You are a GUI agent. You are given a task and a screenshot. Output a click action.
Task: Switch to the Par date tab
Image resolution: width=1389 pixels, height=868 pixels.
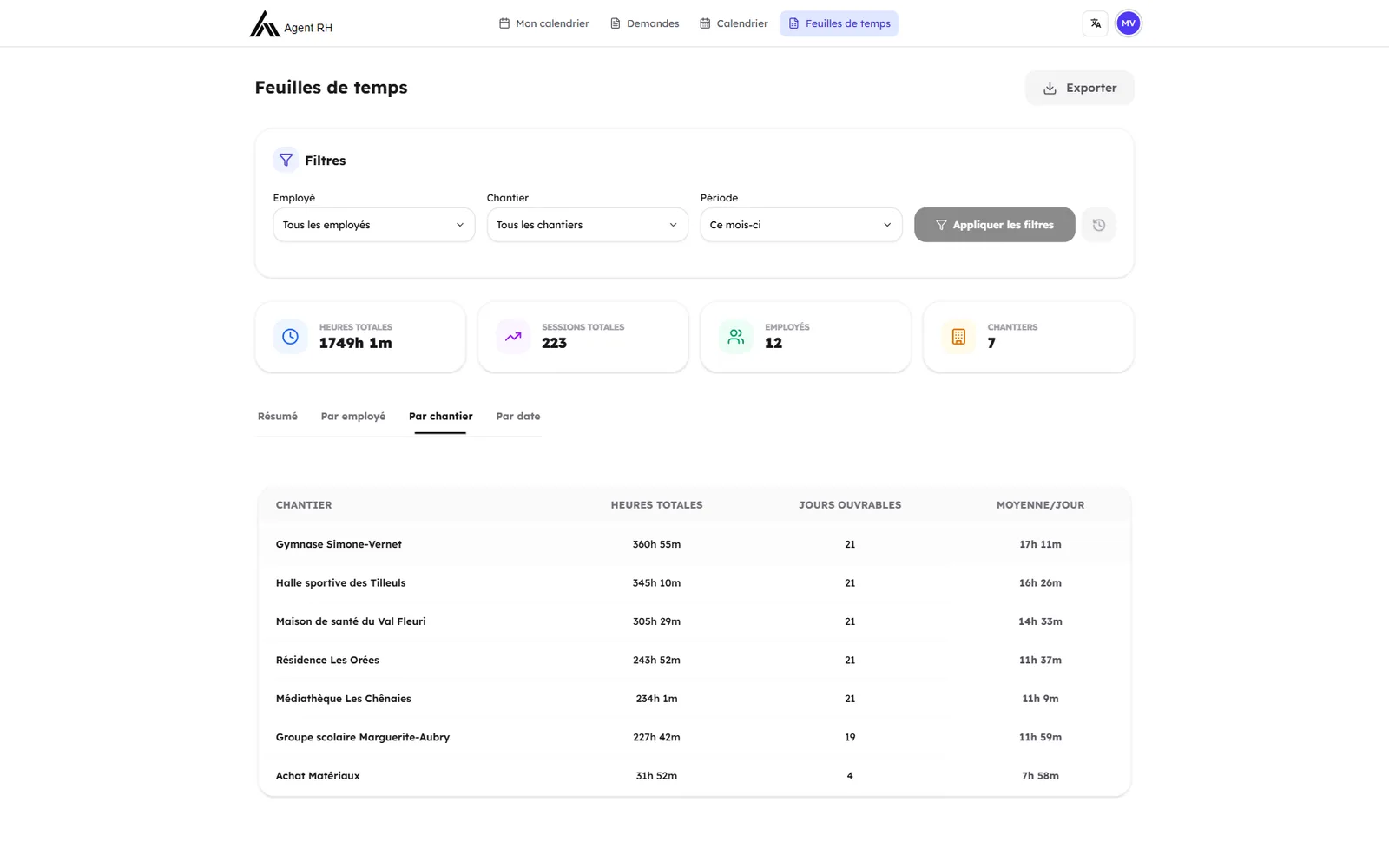[x=518, y=417]
